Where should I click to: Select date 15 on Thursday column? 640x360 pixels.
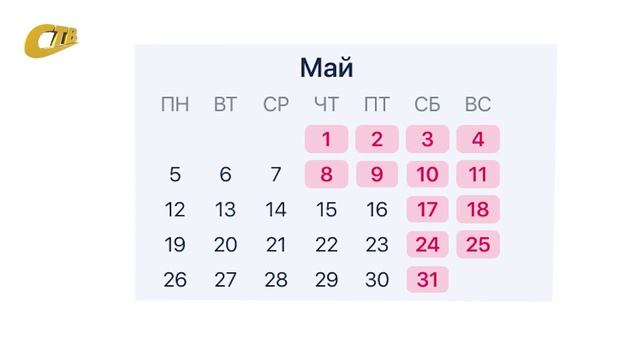326,209
